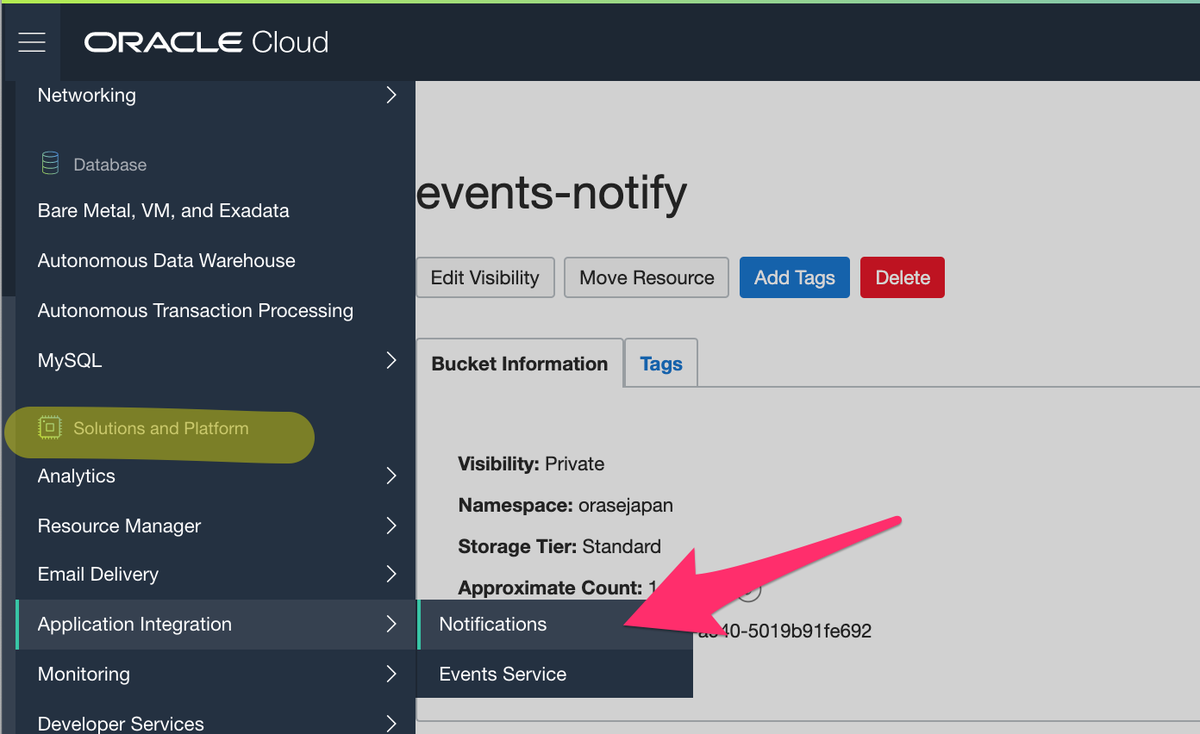The width and height of the screenshot is (1200, 734).
Task: Expand the Resource Manager chevron
Action: [391, 526]
